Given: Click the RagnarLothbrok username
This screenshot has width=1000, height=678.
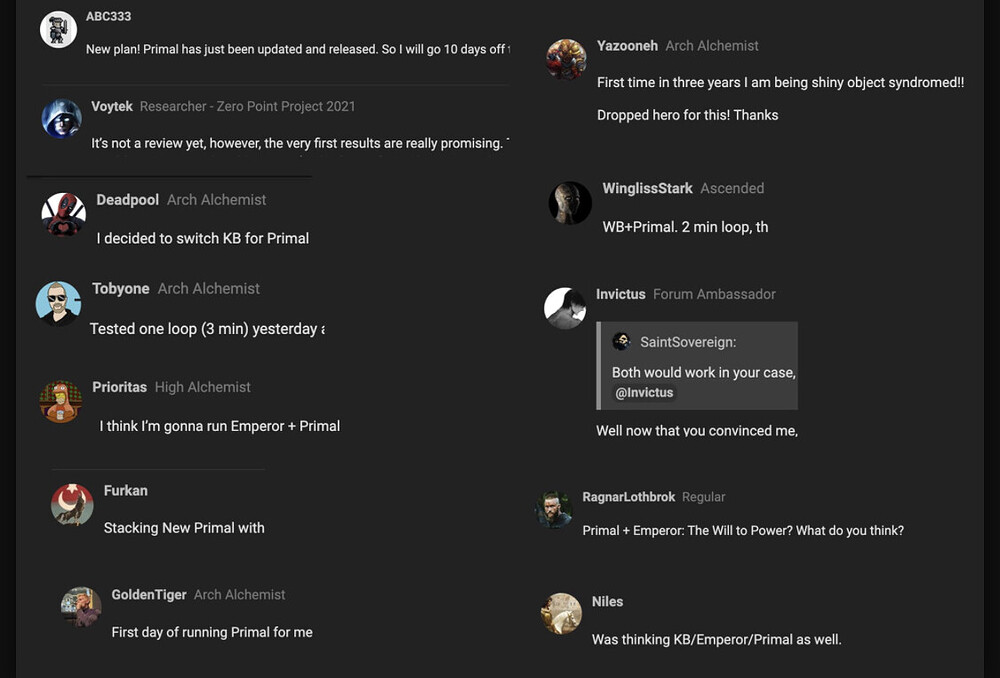Looking at the screenshot, I should [628, 497].
